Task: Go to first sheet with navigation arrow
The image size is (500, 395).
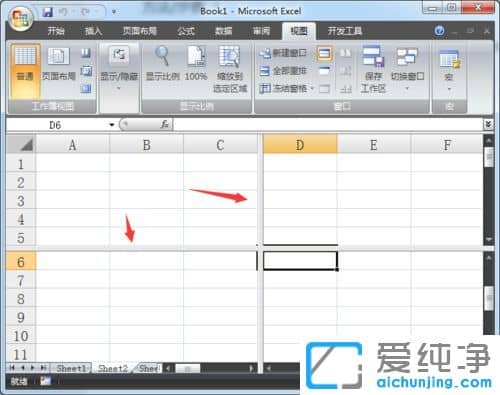Action: click(12, 368)
